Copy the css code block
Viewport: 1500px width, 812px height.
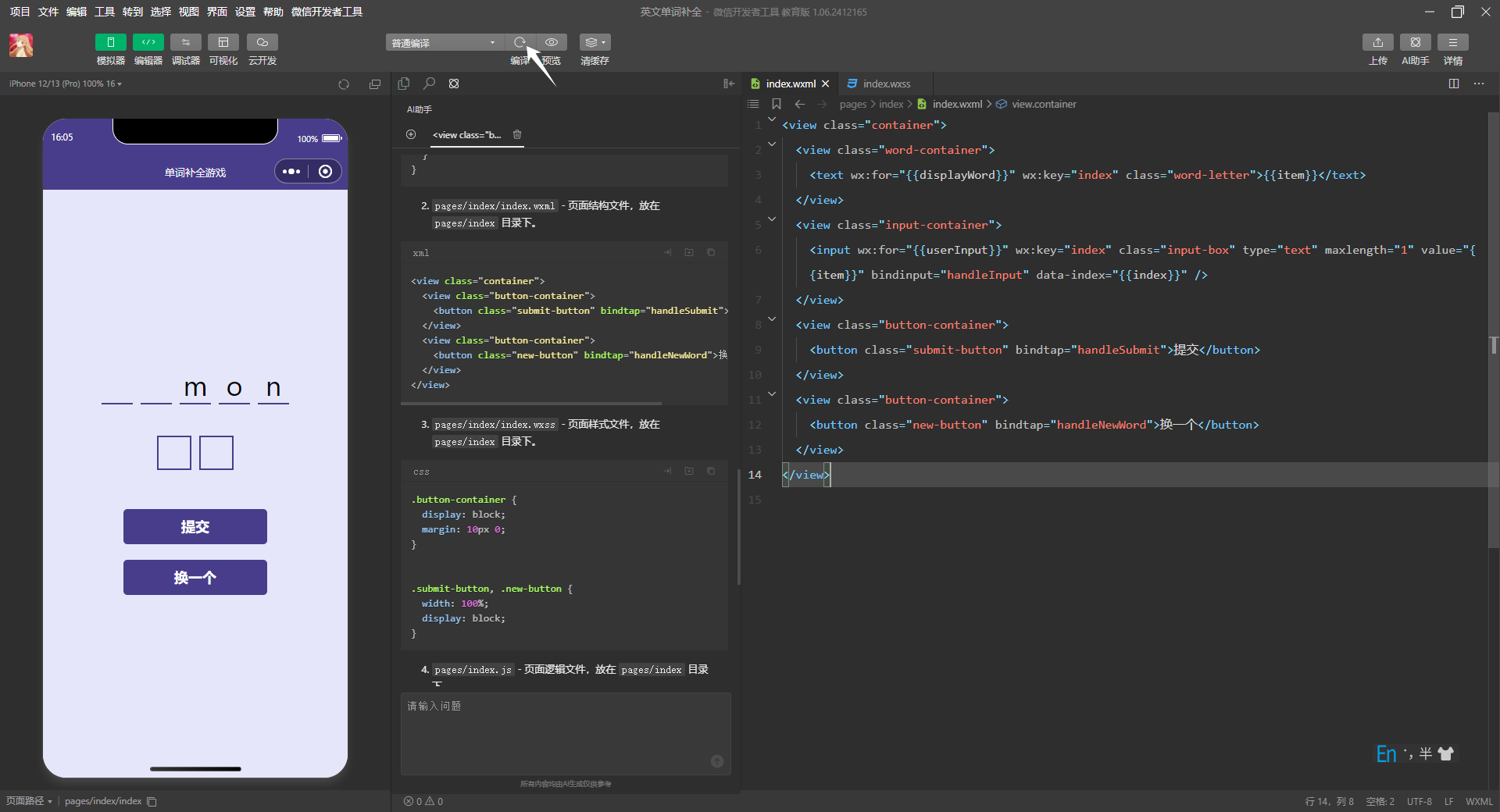711,471
